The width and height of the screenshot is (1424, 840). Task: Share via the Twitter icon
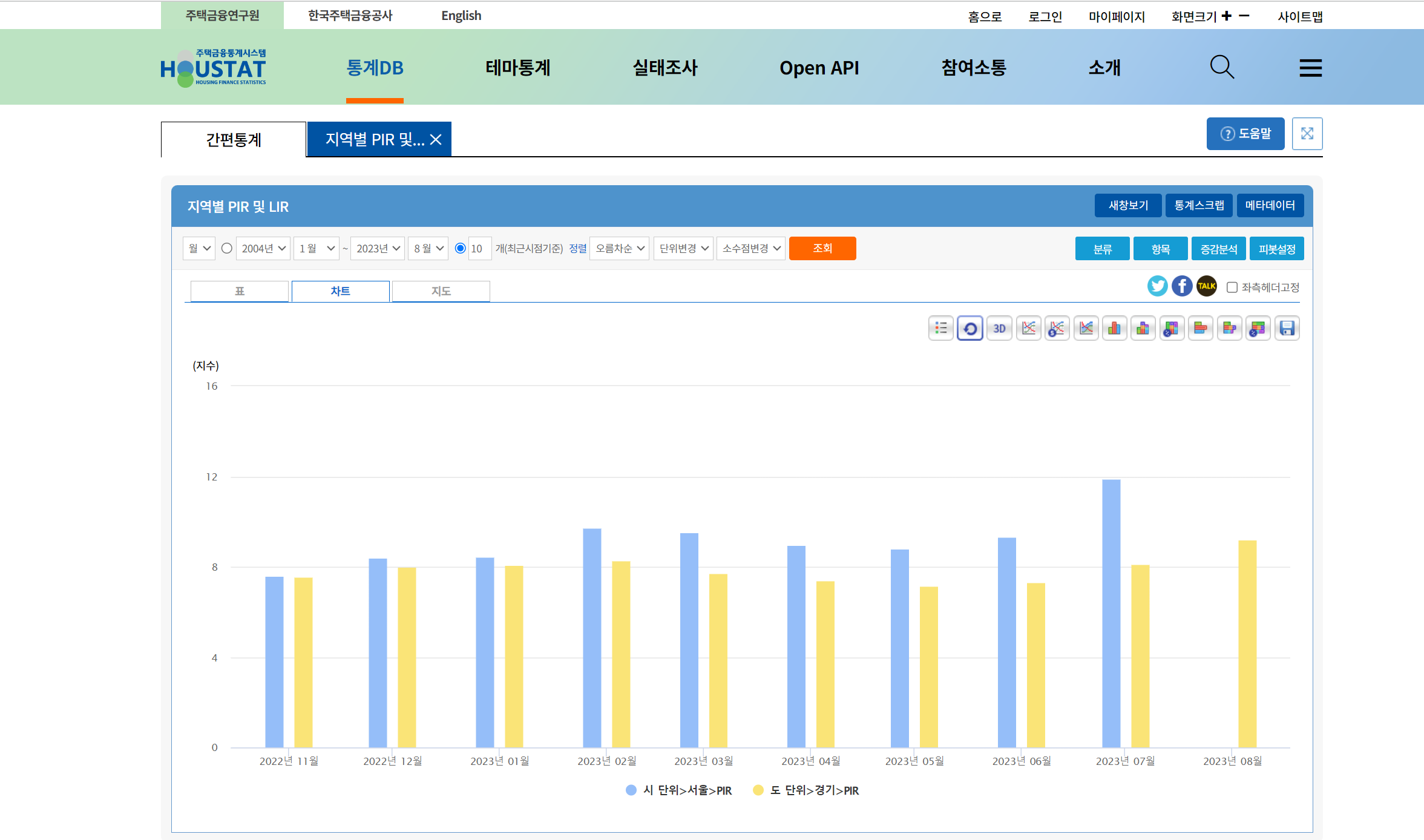pos(1157,286)
